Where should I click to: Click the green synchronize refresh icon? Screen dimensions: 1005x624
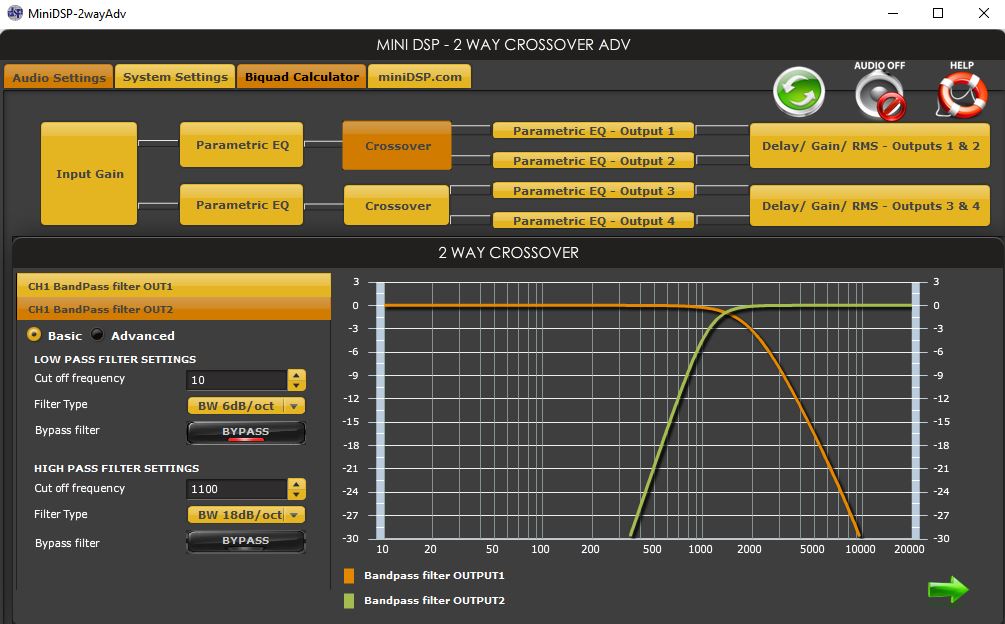[x=799, y=92]
